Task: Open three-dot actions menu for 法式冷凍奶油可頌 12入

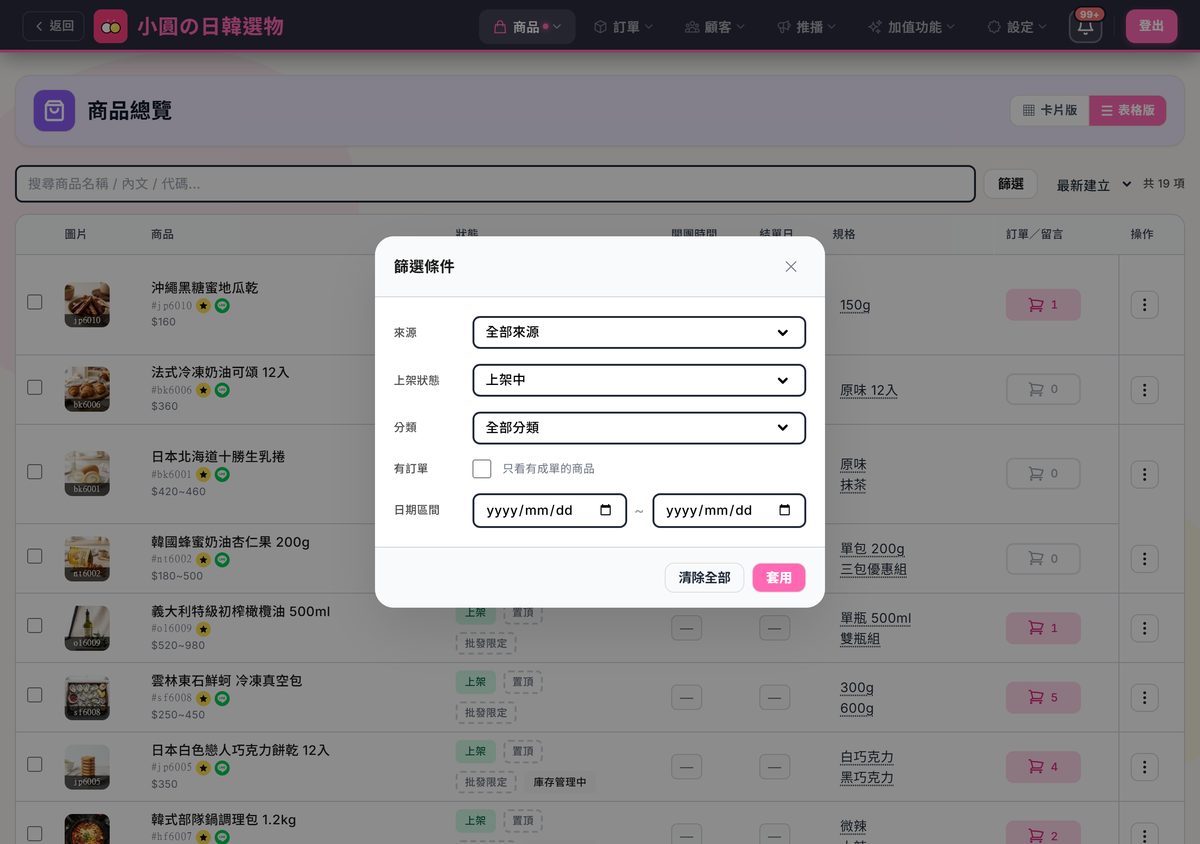Action: click(1145, 389)
